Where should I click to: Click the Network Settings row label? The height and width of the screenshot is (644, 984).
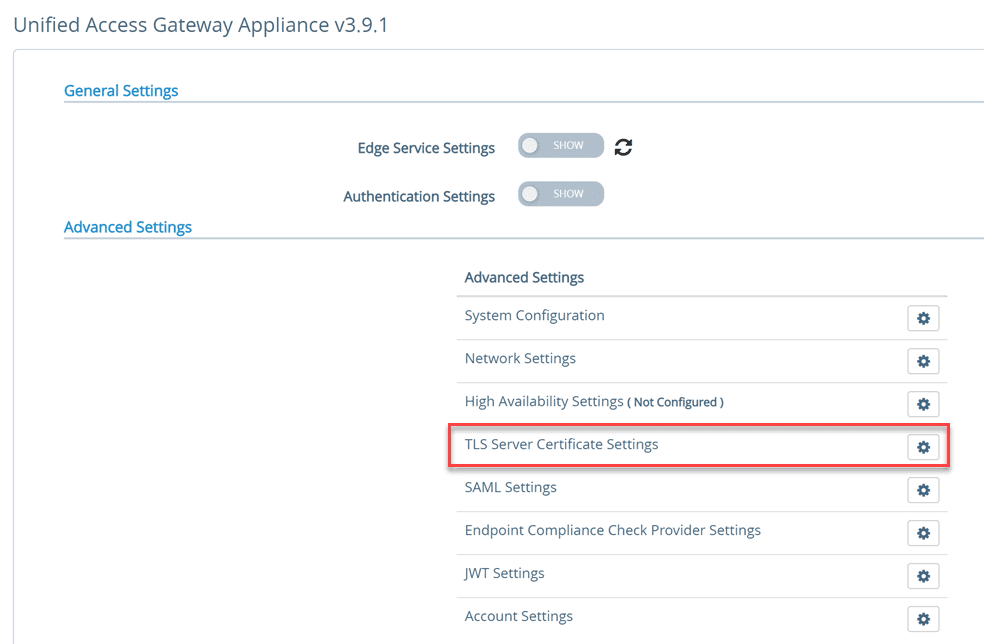point(520,358)
